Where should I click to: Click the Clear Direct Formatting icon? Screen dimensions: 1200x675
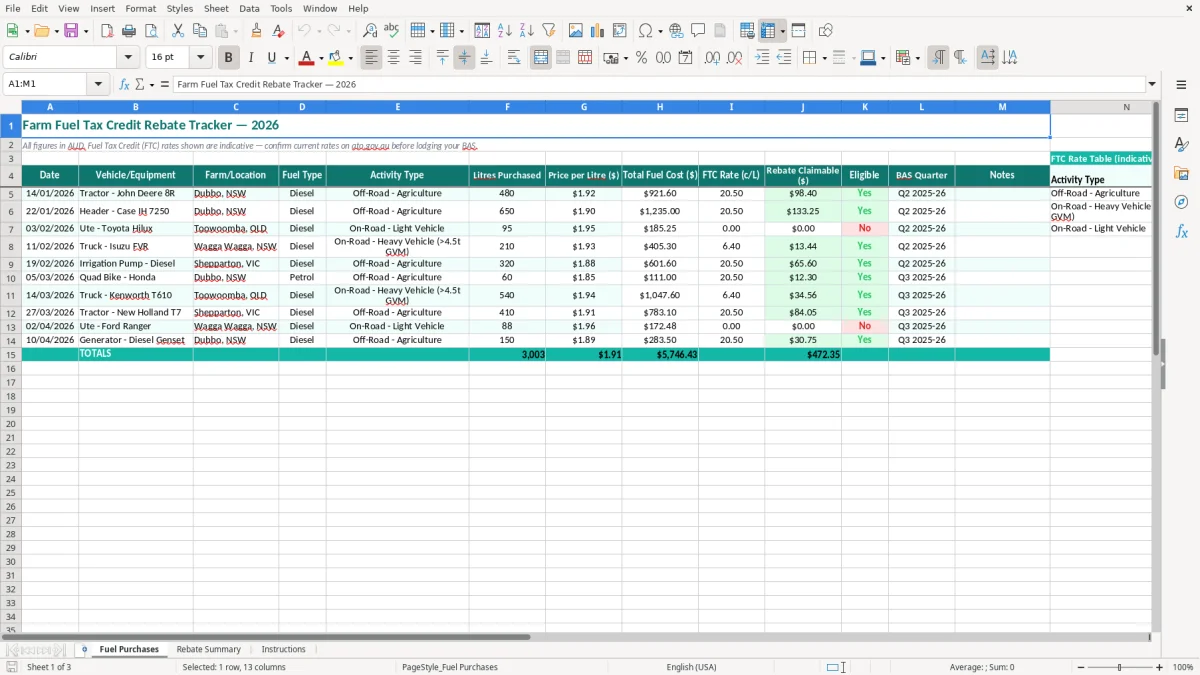(x=279, y=31)
